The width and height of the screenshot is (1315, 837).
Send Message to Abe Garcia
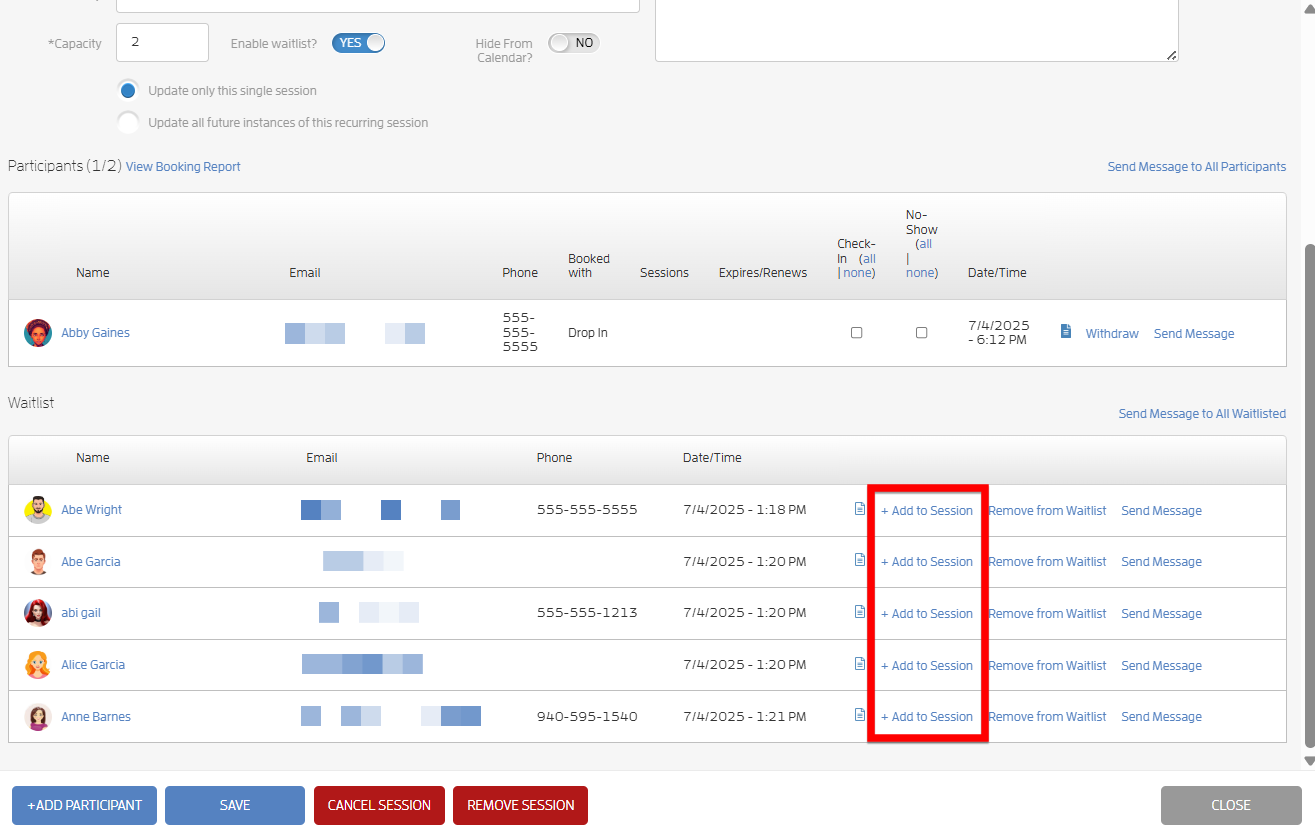coord(1161,562)
